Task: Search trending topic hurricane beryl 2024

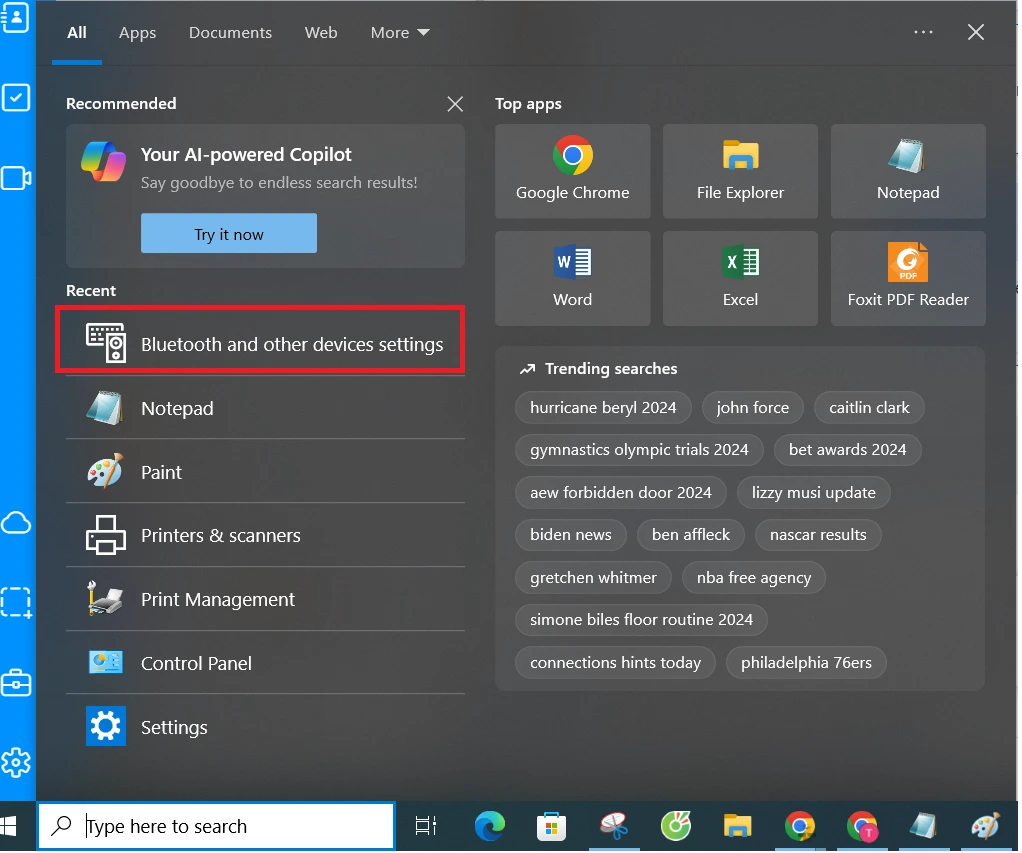Action: pos(603,408)
